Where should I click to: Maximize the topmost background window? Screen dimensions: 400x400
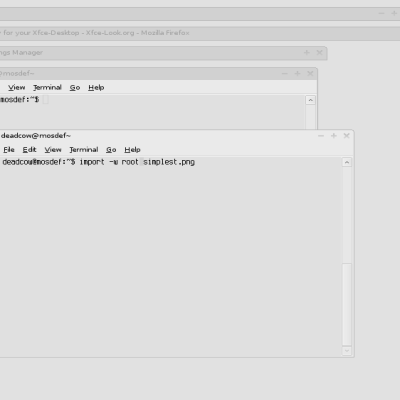(x=394, y=13)
